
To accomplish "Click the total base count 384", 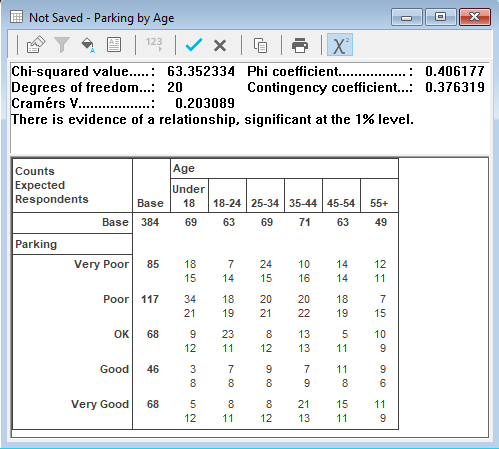I will pyautogui.click(x=150, y=222).
